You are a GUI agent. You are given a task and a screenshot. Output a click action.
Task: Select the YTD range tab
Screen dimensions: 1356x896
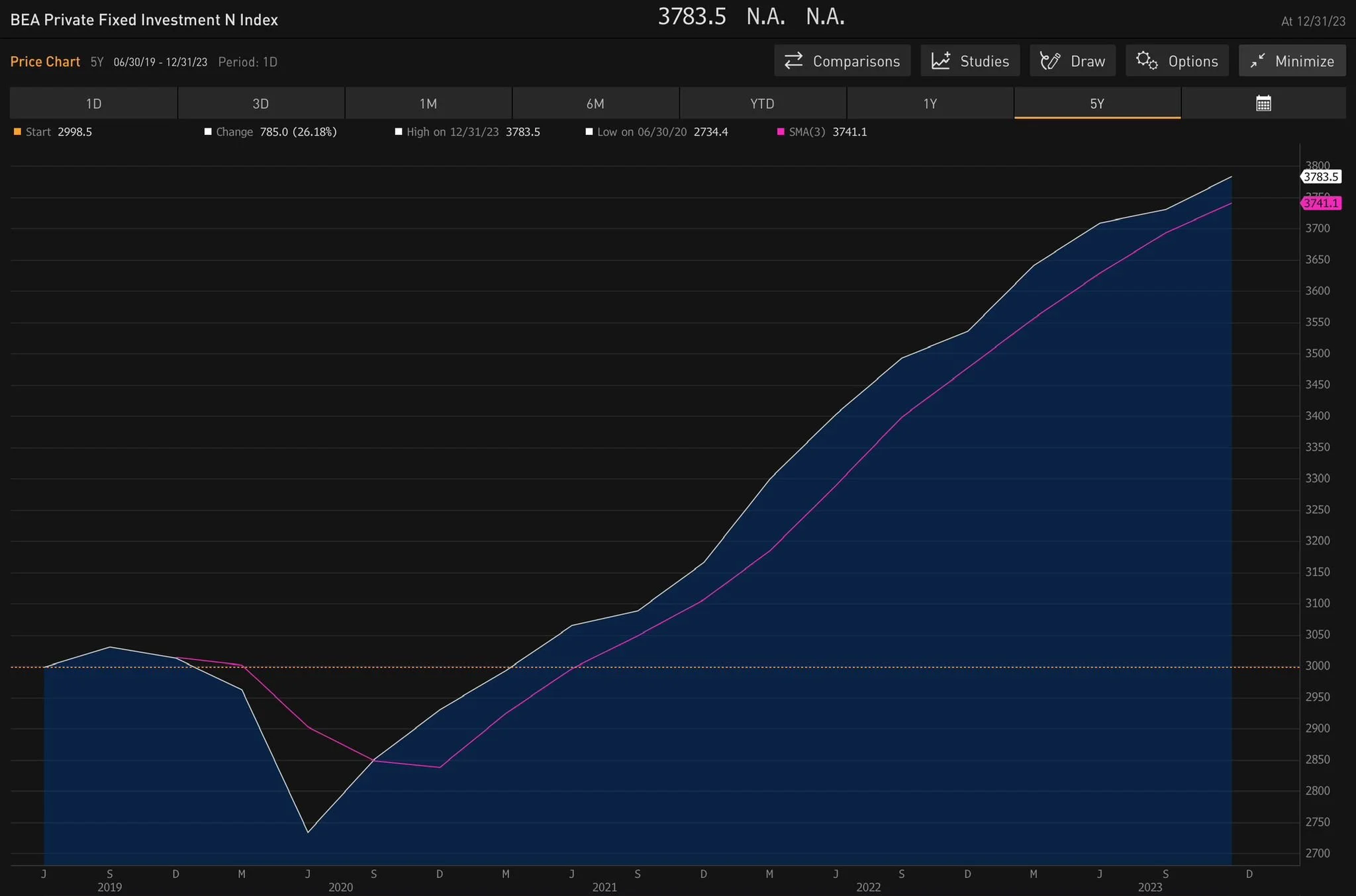[762, 103]
